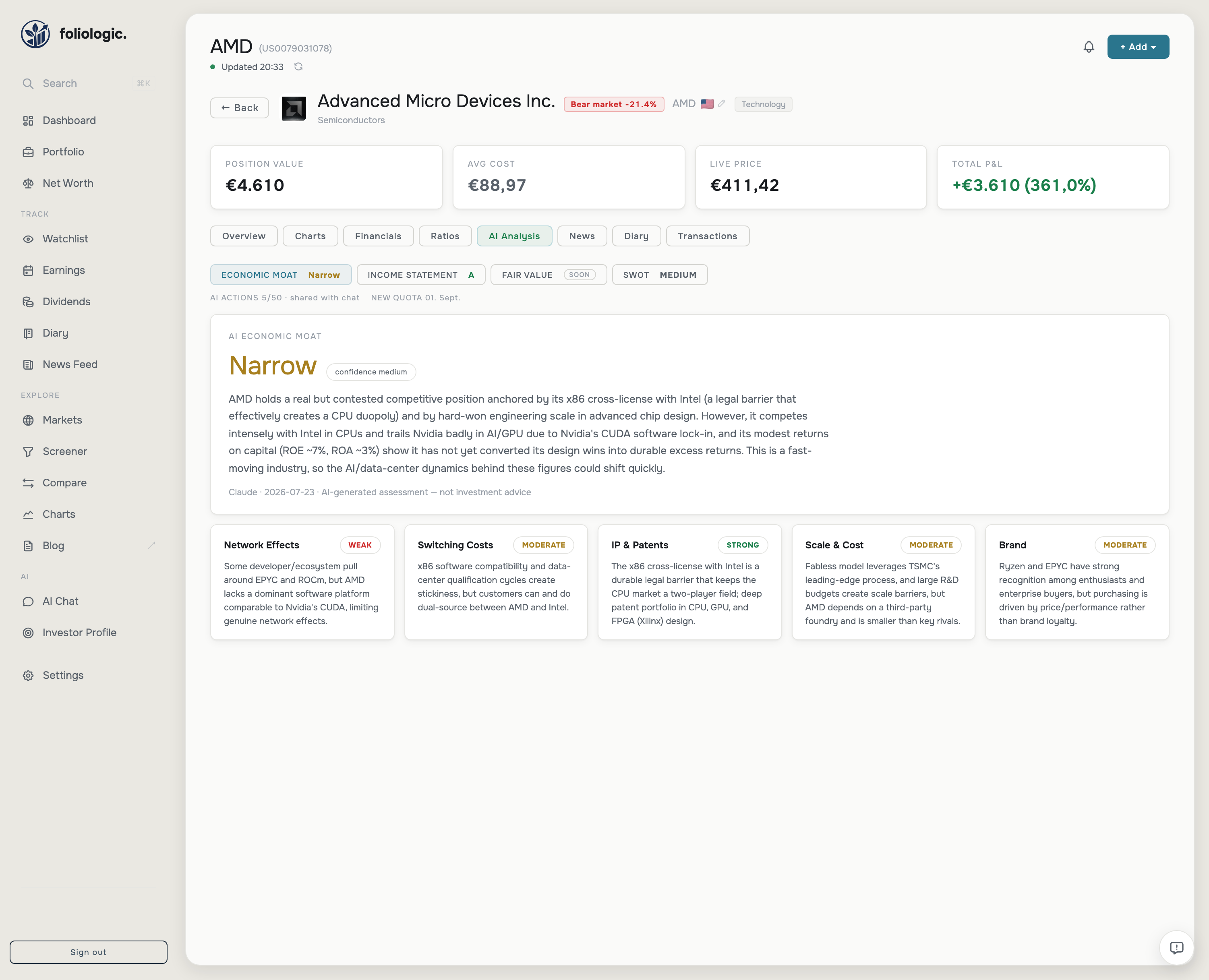Click the Settings gear icon
Viewport: 1209px width, 980px height.
(x=28, y=676)
